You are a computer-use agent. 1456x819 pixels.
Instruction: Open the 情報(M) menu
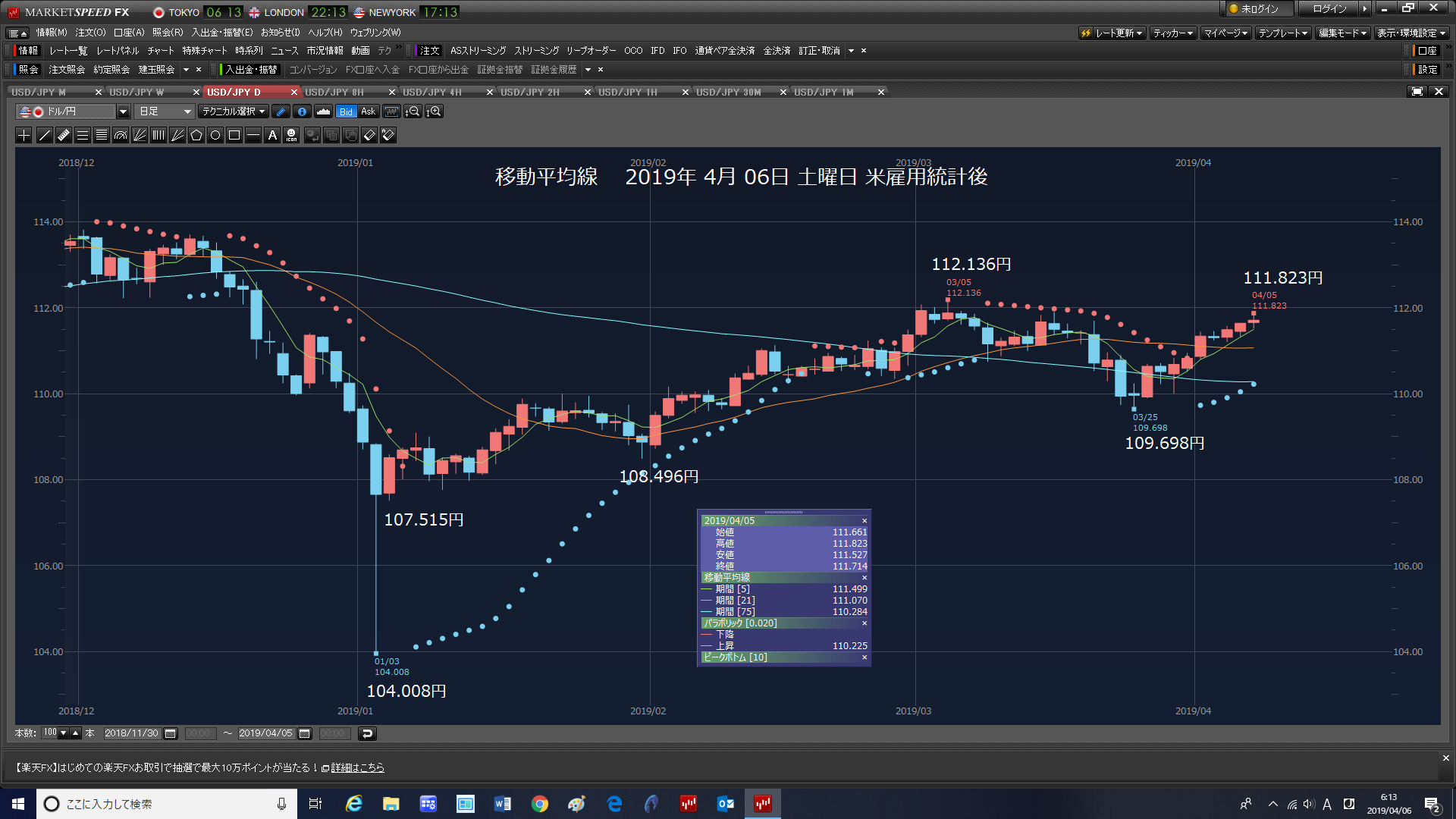[x=52, y=33]
